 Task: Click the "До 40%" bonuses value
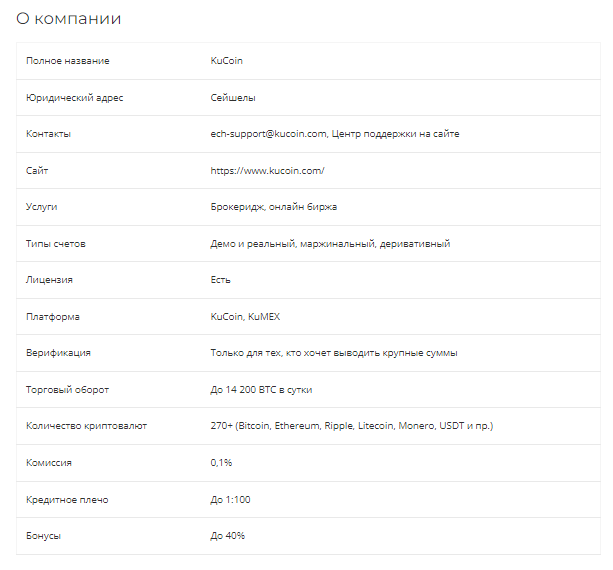point(227,536)
